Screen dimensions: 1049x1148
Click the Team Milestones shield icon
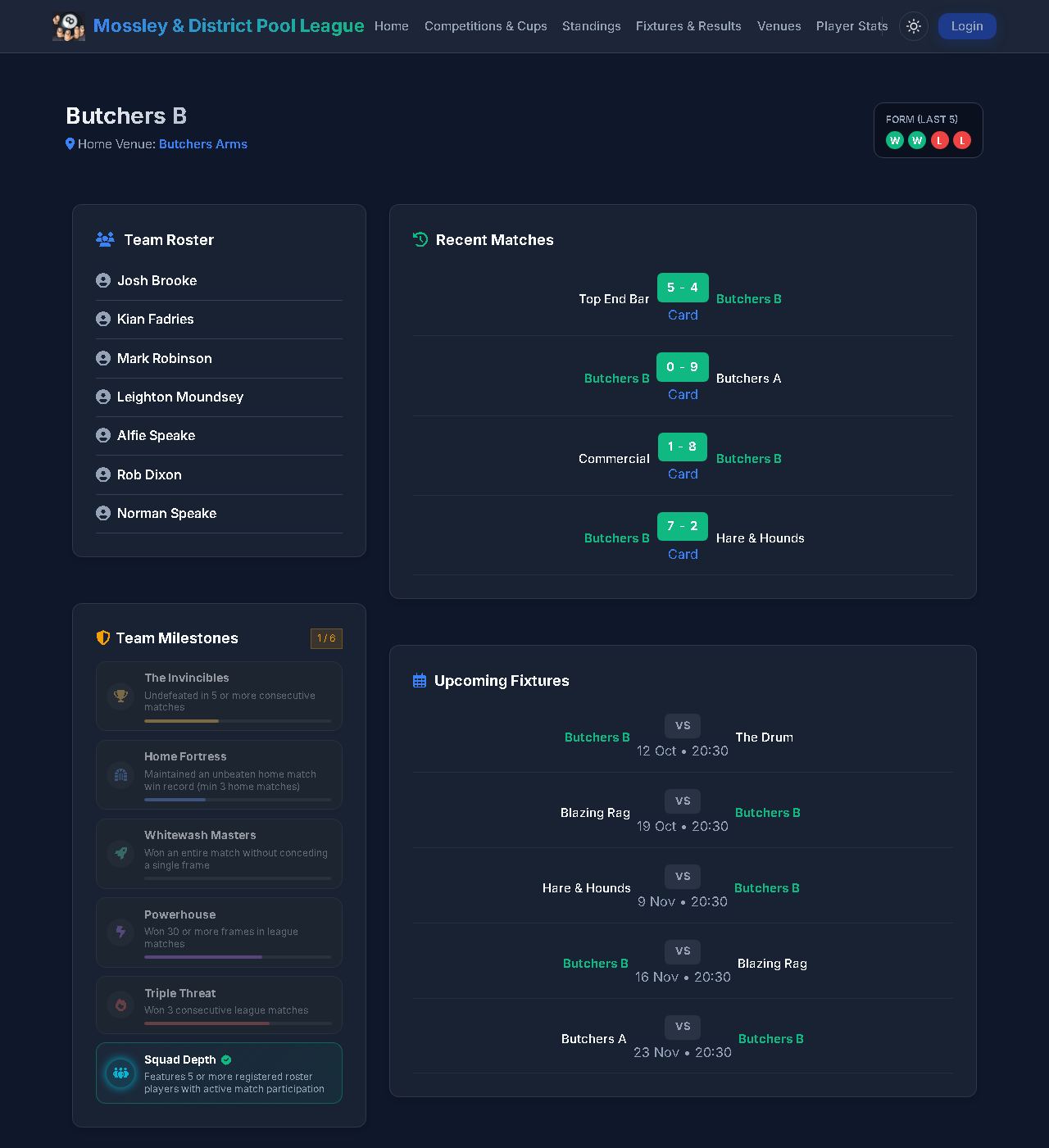[103, 638]
